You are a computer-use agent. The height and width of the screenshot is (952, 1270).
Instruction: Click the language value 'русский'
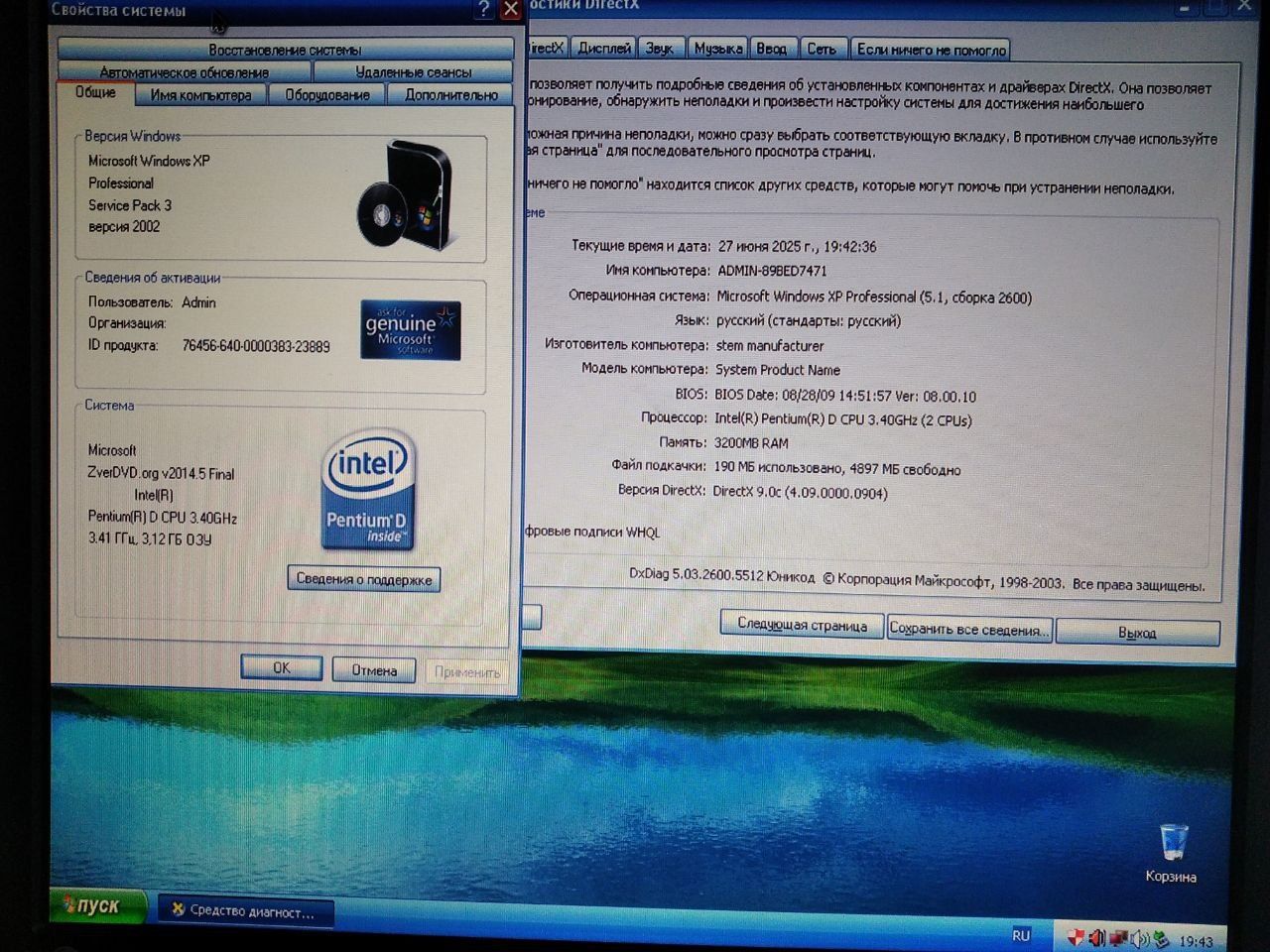[808, 321]
